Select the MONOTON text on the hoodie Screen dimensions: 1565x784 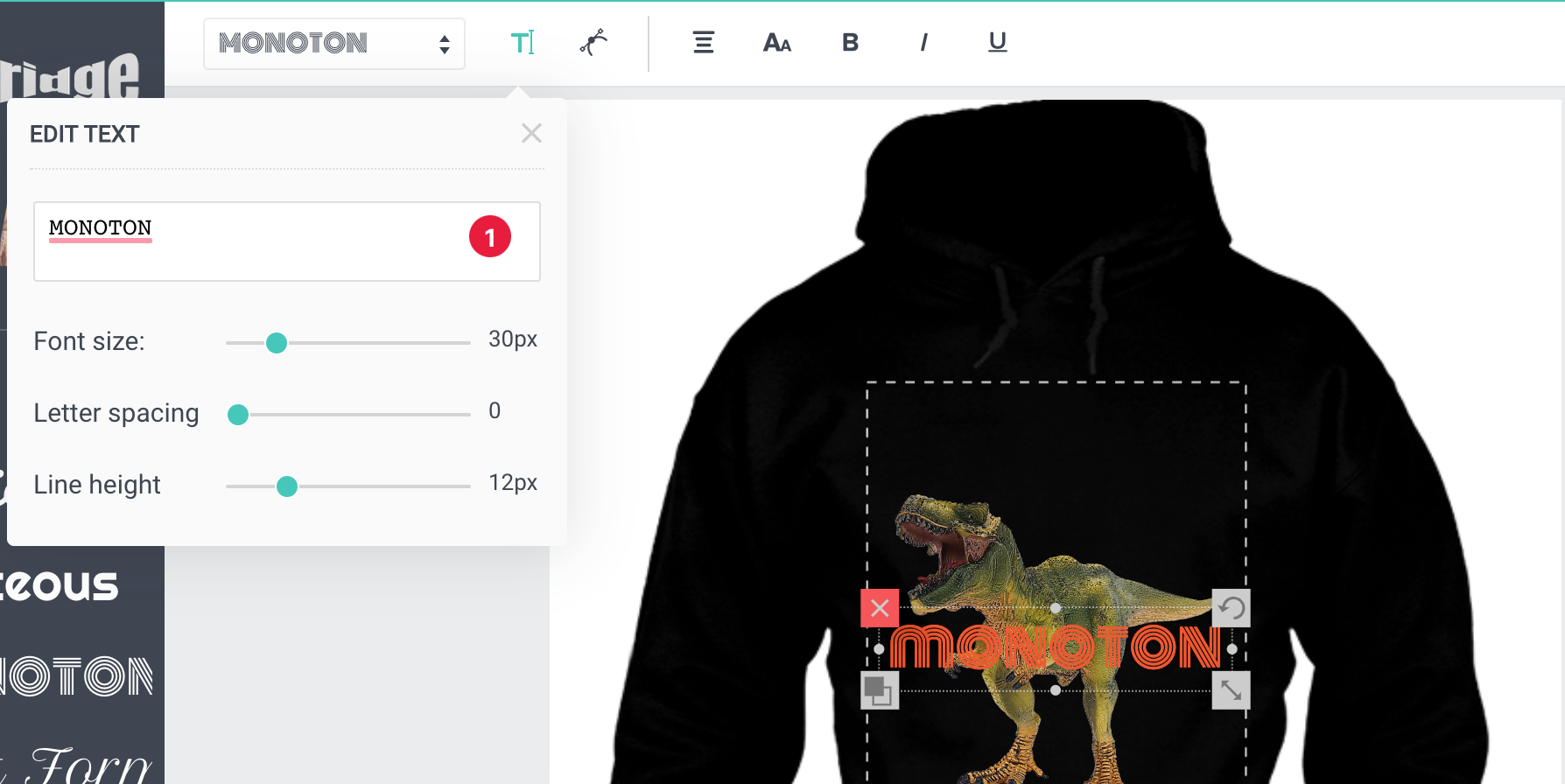pyautogui.click(x=1055, y=647)
